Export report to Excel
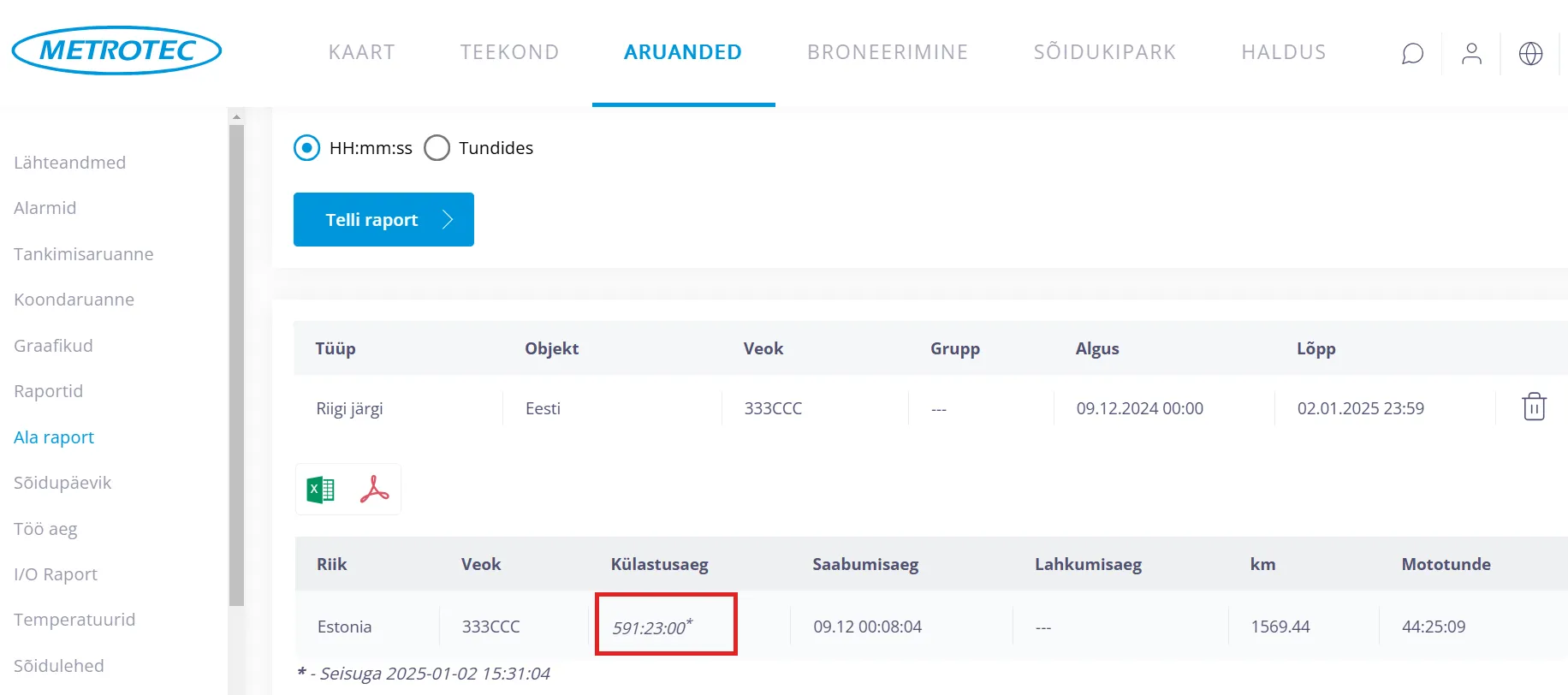Image resolution: width=1568 pixels, height=695 pixels. pyautogui.click(x=321, y=490)
